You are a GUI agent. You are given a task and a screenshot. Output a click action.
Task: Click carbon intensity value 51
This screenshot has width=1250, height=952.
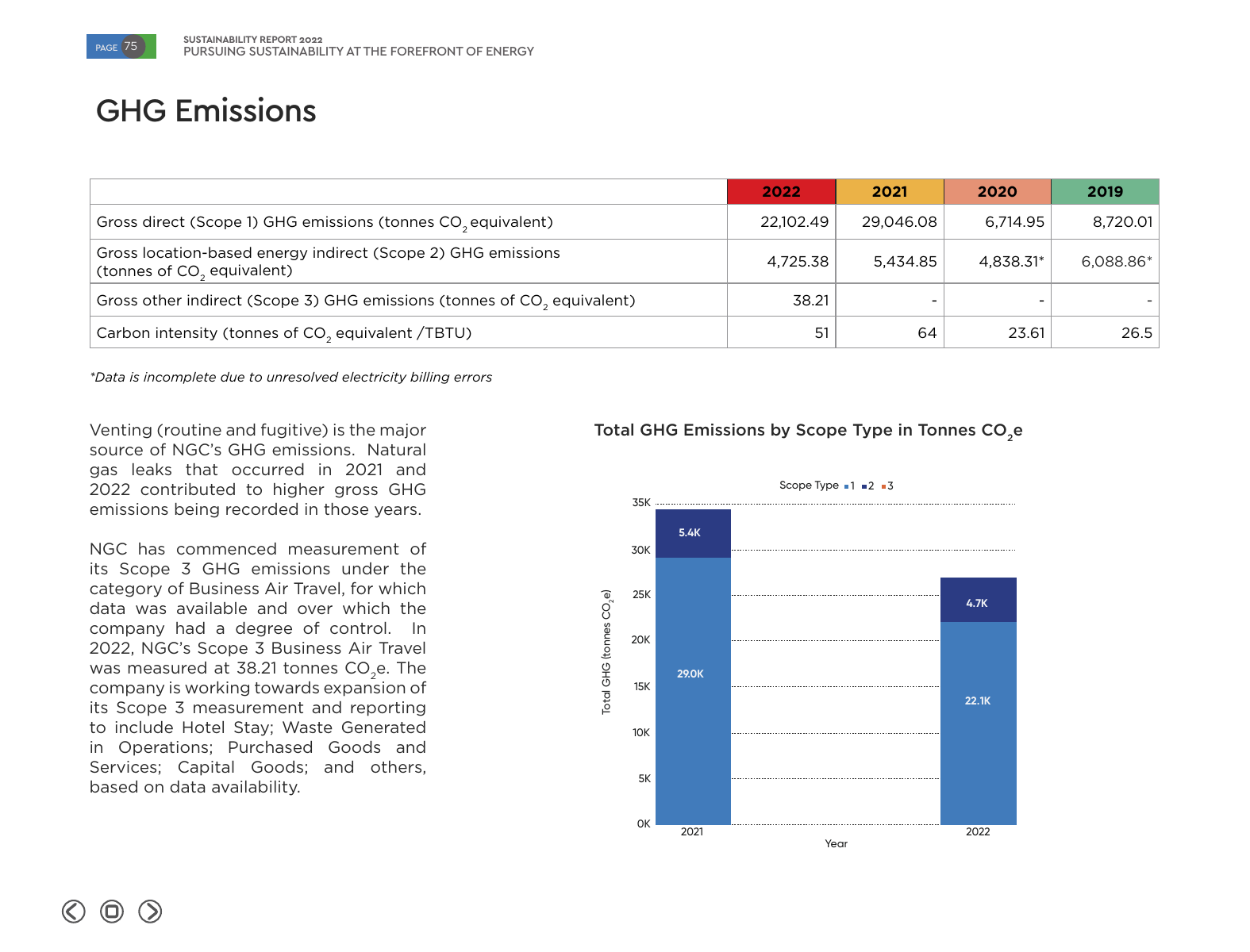click(821, 333)
